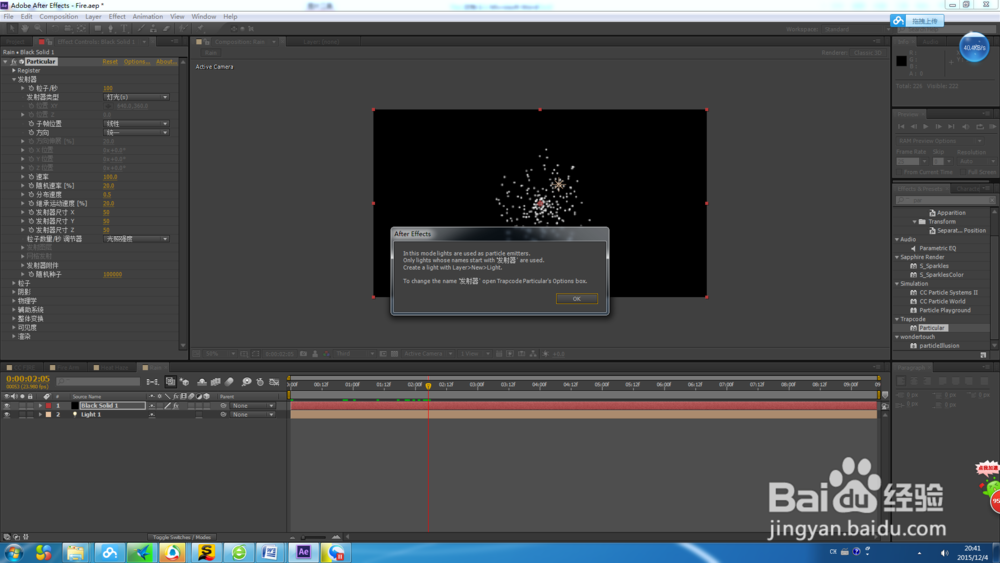This screenshot has width=1000, height=563.
Task: Toggle loop option in Preview panel
Action: (x=980, y=127)
